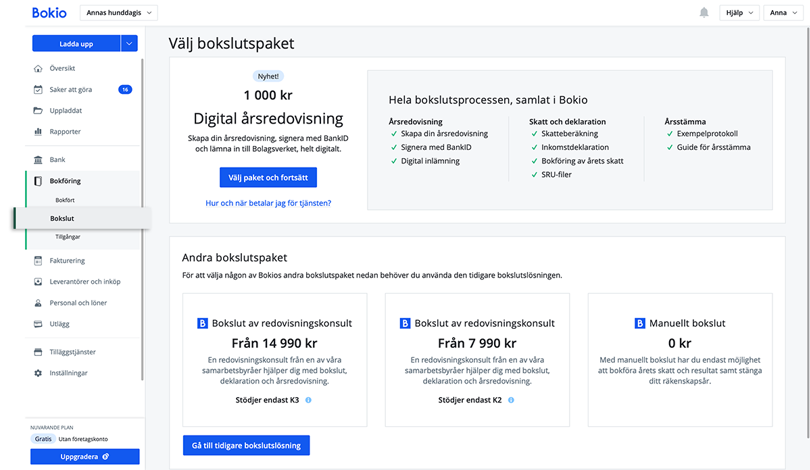Click the Saker att göra calendar icon
This screenshot has height=470, width=810.
click(38, 89)
